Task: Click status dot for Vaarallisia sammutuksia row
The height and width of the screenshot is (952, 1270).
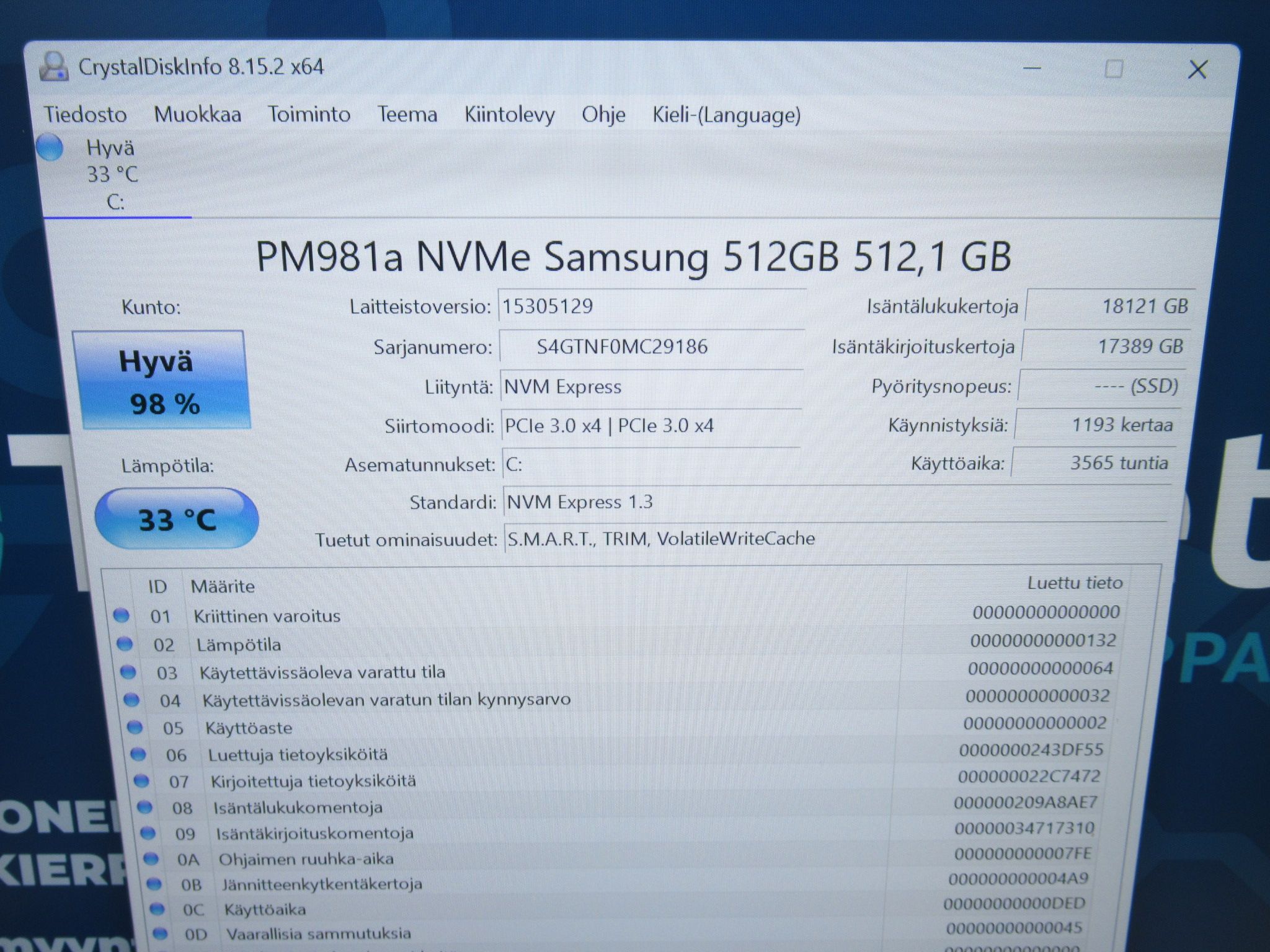Action: 160,933
